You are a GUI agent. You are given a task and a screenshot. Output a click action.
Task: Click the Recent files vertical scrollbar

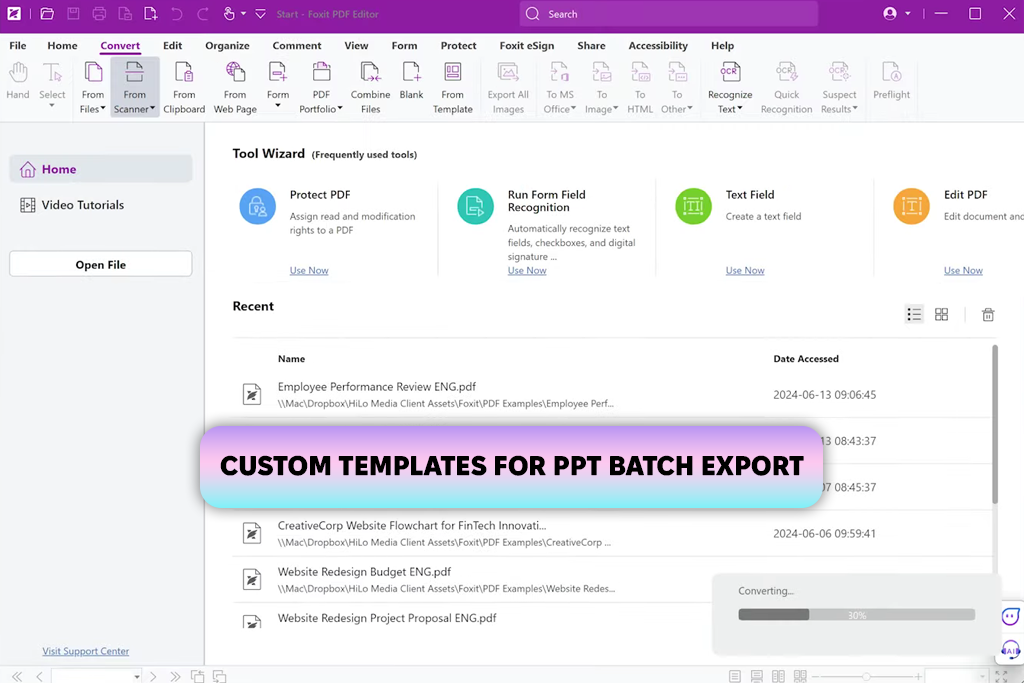995,424
